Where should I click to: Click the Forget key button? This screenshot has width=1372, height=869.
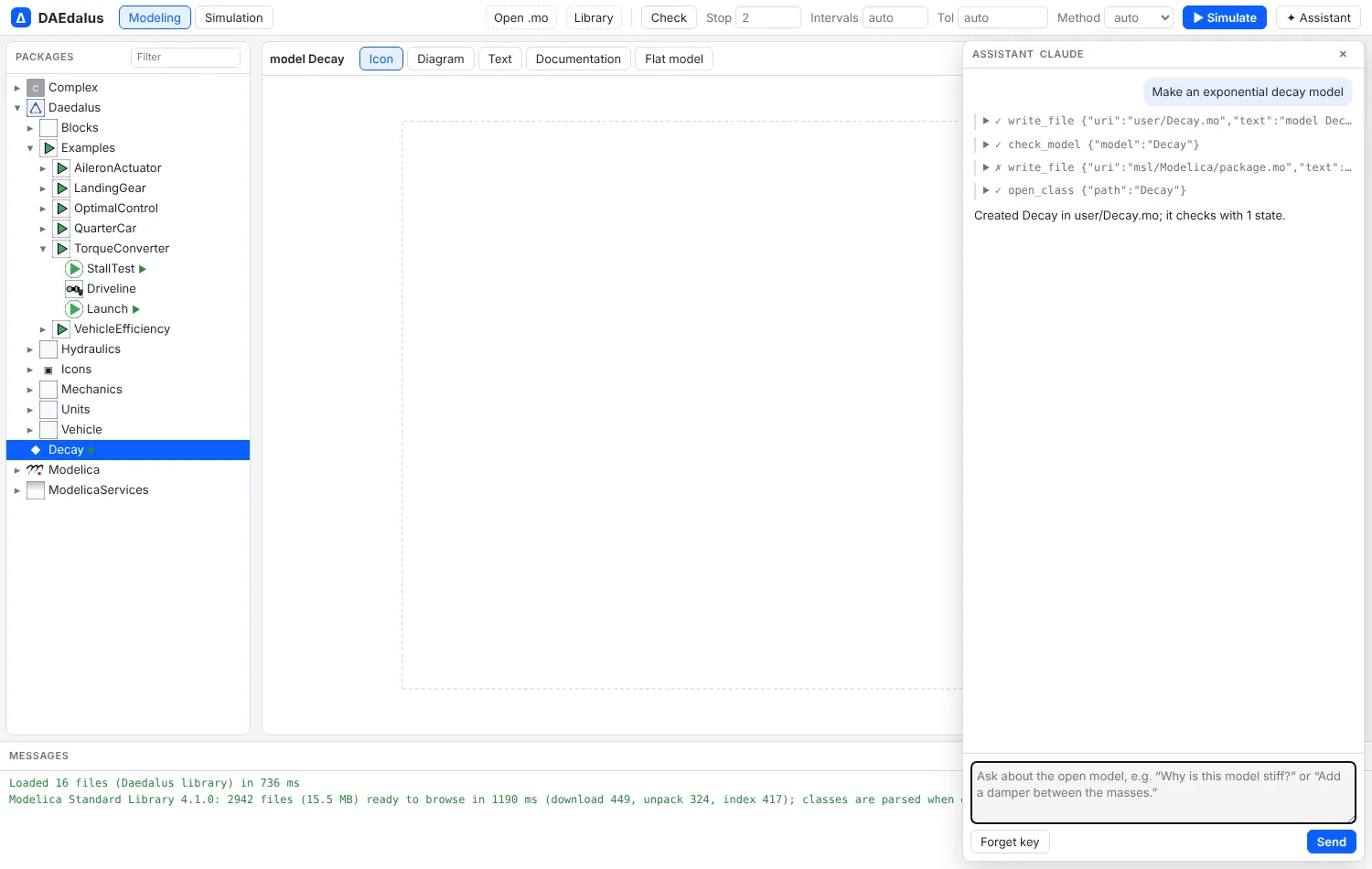[x=1010, y=842]
